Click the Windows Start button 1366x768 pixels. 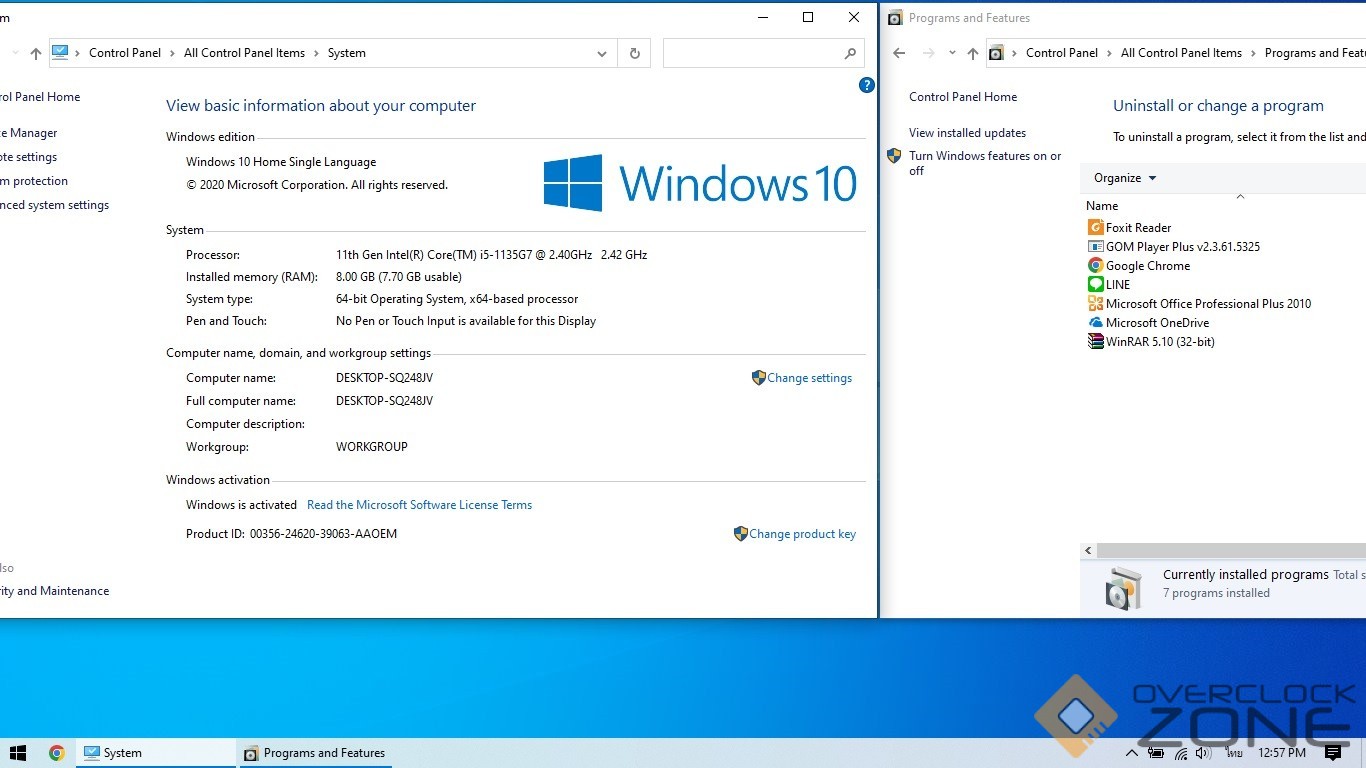pyautogui.click(x=17, y=753)
